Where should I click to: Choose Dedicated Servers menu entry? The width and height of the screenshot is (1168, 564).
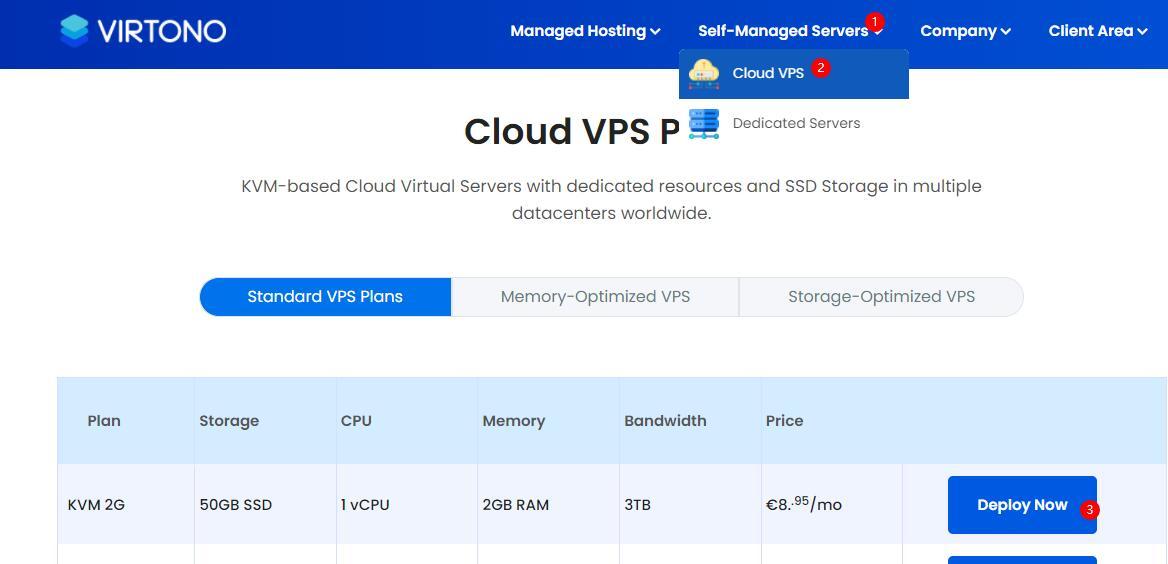tap(793, 124)
